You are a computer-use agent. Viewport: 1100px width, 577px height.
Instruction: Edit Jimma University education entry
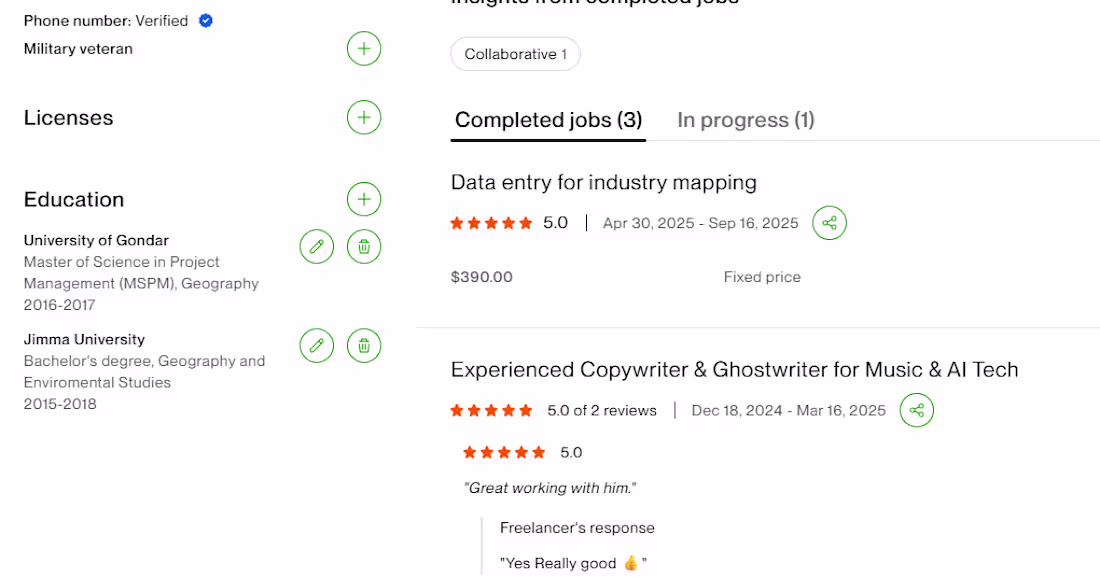(x=316, y=345)
